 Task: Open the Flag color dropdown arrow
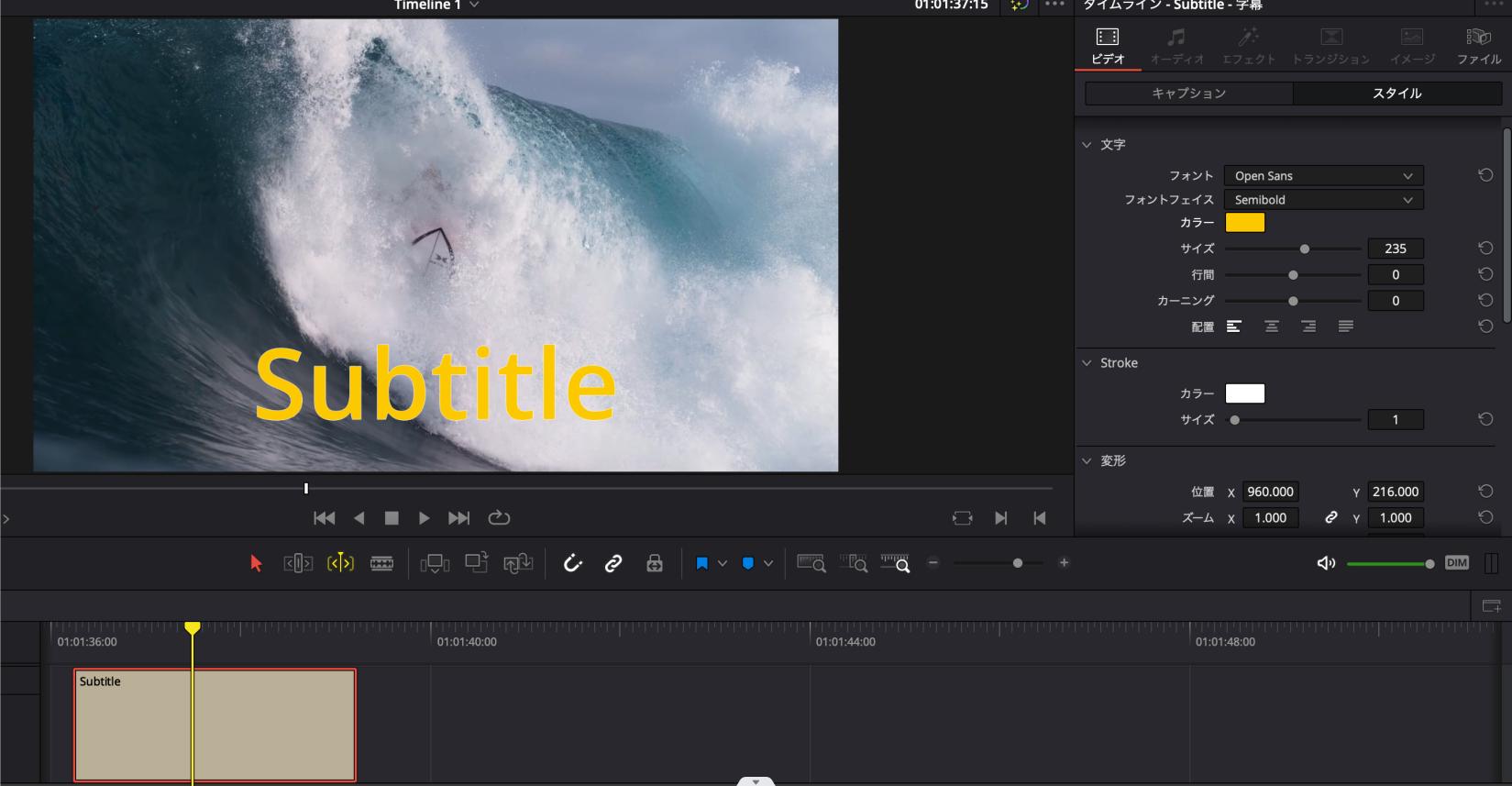tap(723, 563)
